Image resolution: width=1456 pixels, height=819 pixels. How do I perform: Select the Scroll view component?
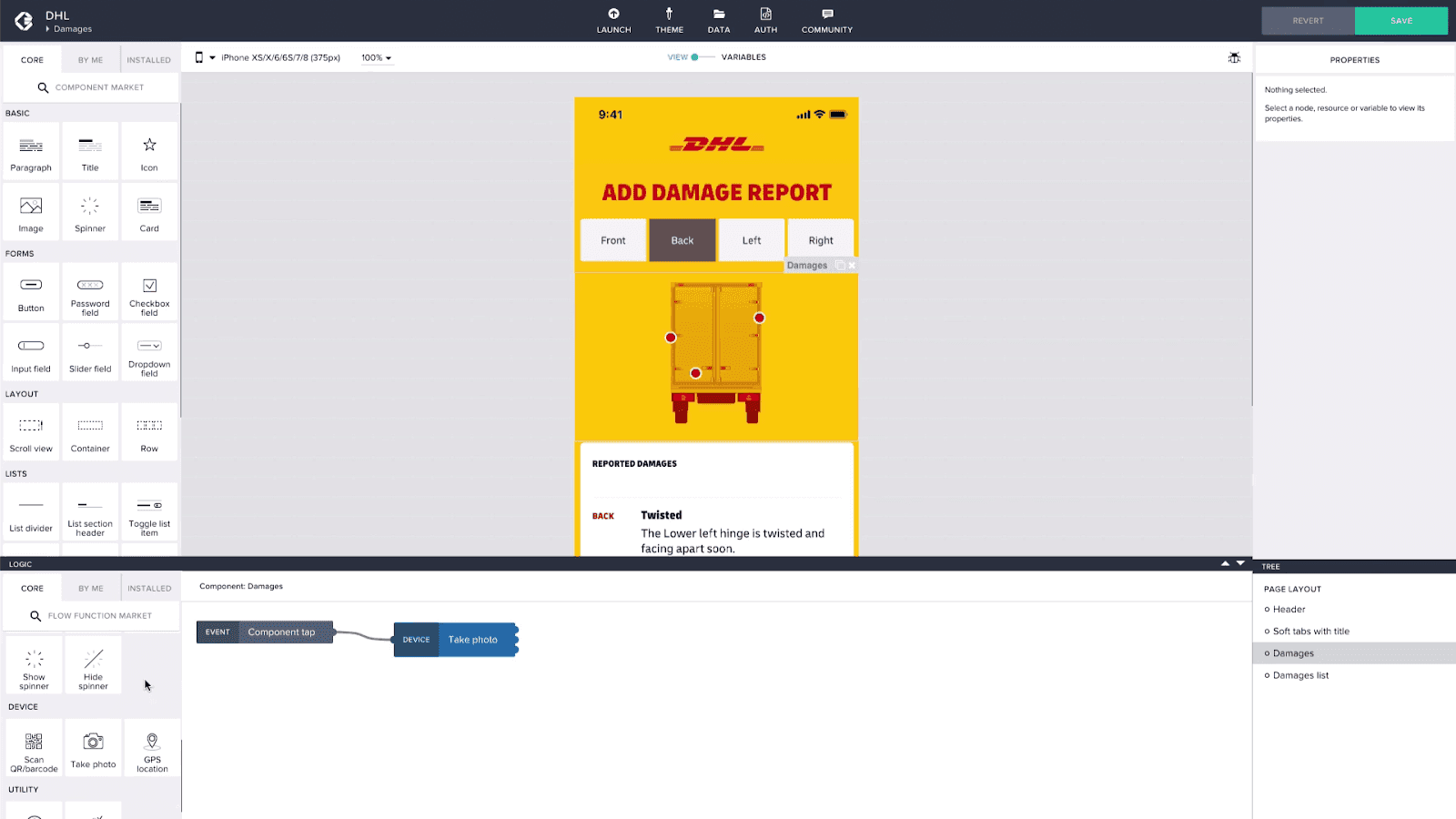pos(31,432)
